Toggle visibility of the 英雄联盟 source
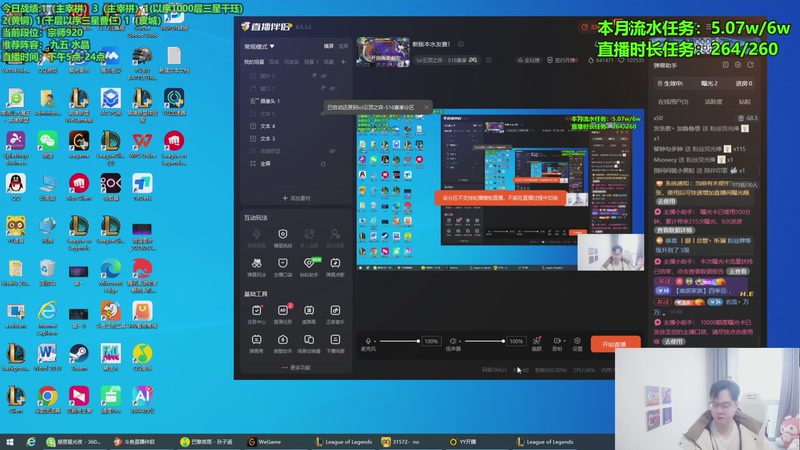This screenshot has height=450, width=800. (x=332, y=151)
